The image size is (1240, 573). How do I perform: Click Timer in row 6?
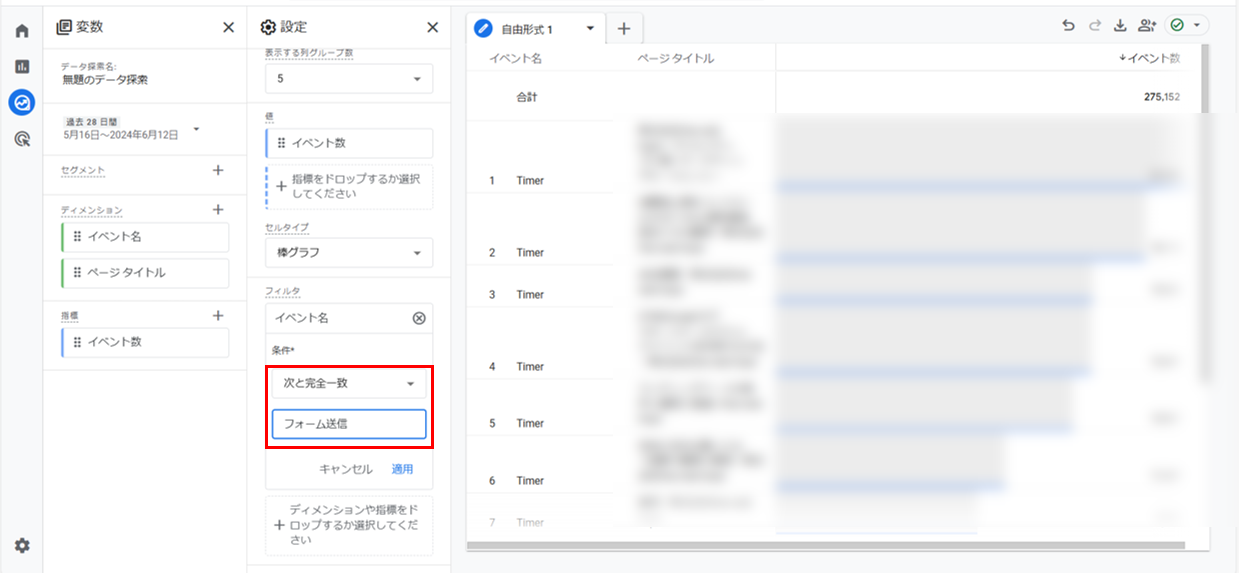tap(530, 481)
